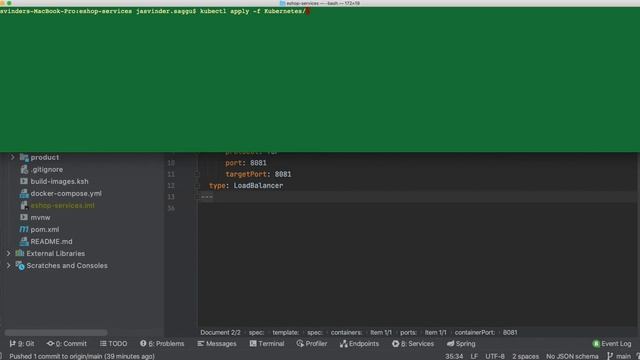
Task: Open pom.xml Maven file
Action: click(x=44, y=229)
